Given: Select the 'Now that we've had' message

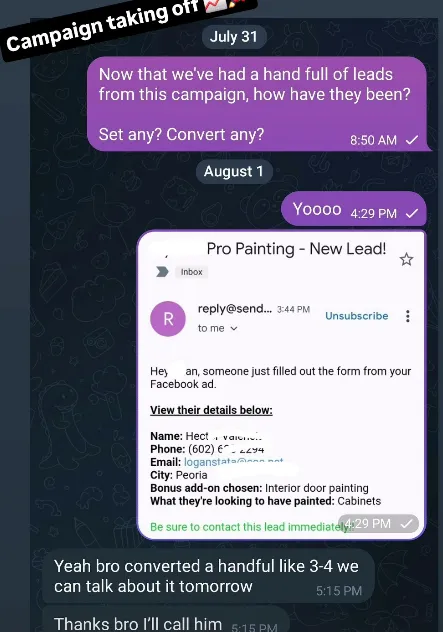Looking at the screenshot, I should (257, 104).
